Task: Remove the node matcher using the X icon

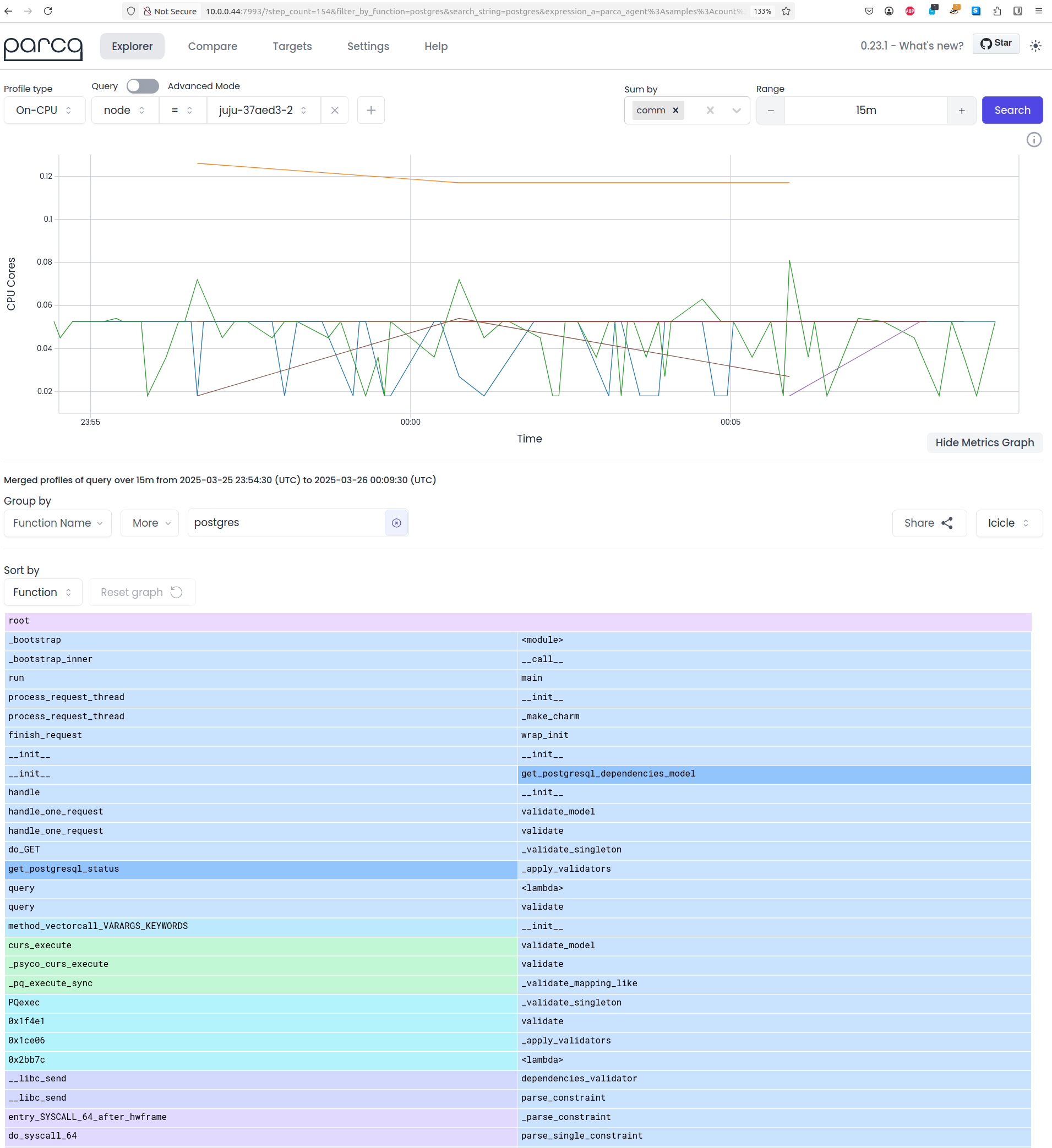Action: pyautogui.click(x=334, y=110)
